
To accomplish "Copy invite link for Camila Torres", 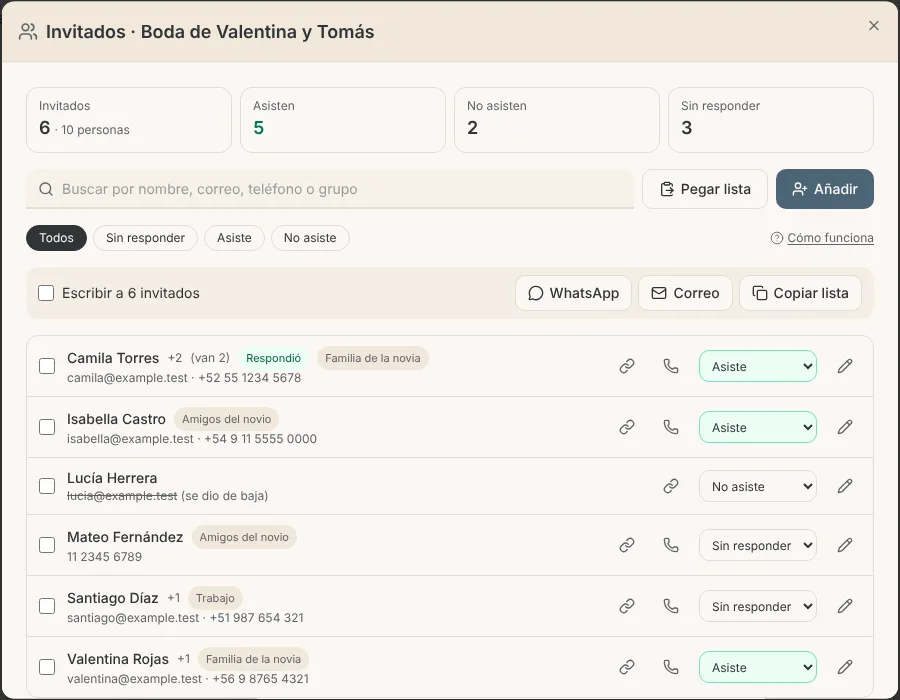I will point(627,366).
